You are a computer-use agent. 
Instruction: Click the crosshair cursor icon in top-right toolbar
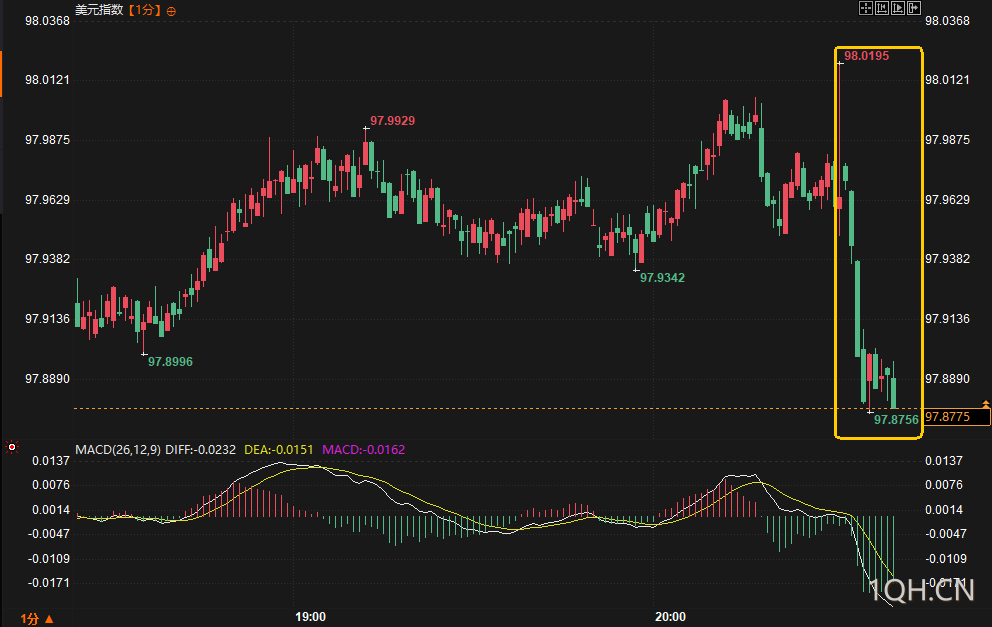click(x=866, y=8)
